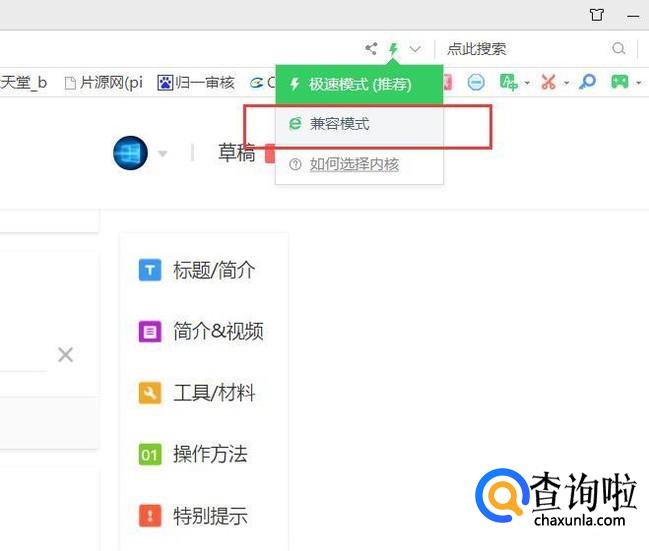Open the 天堂_b bookmark
This screenshot has width=649, height=551.
click(24, 83)
